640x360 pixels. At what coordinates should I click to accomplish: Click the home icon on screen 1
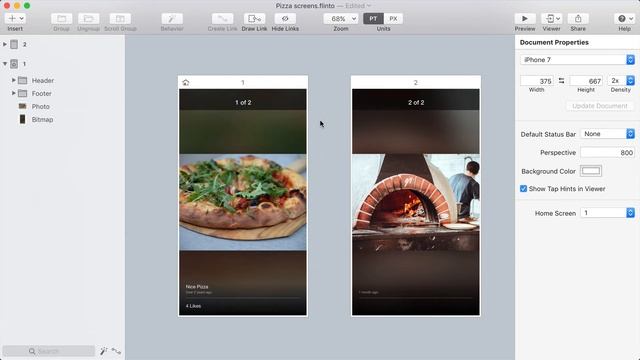186,82
